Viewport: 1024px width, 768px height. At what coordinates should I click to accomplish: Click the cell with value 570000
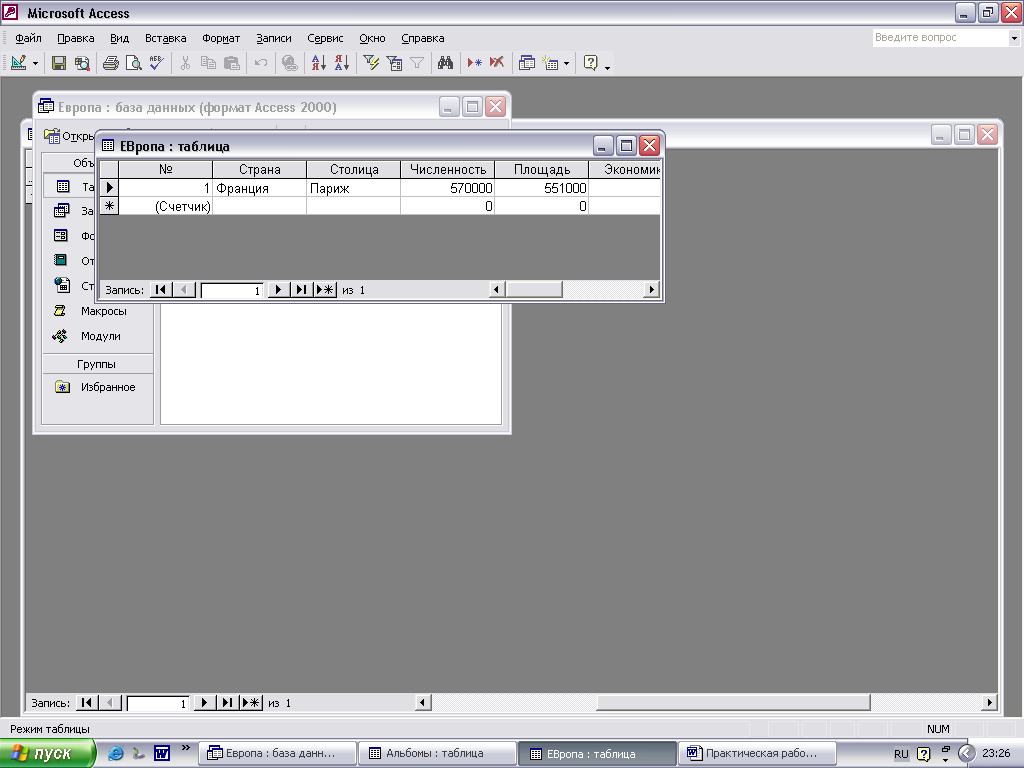click(x=447, y=188)
